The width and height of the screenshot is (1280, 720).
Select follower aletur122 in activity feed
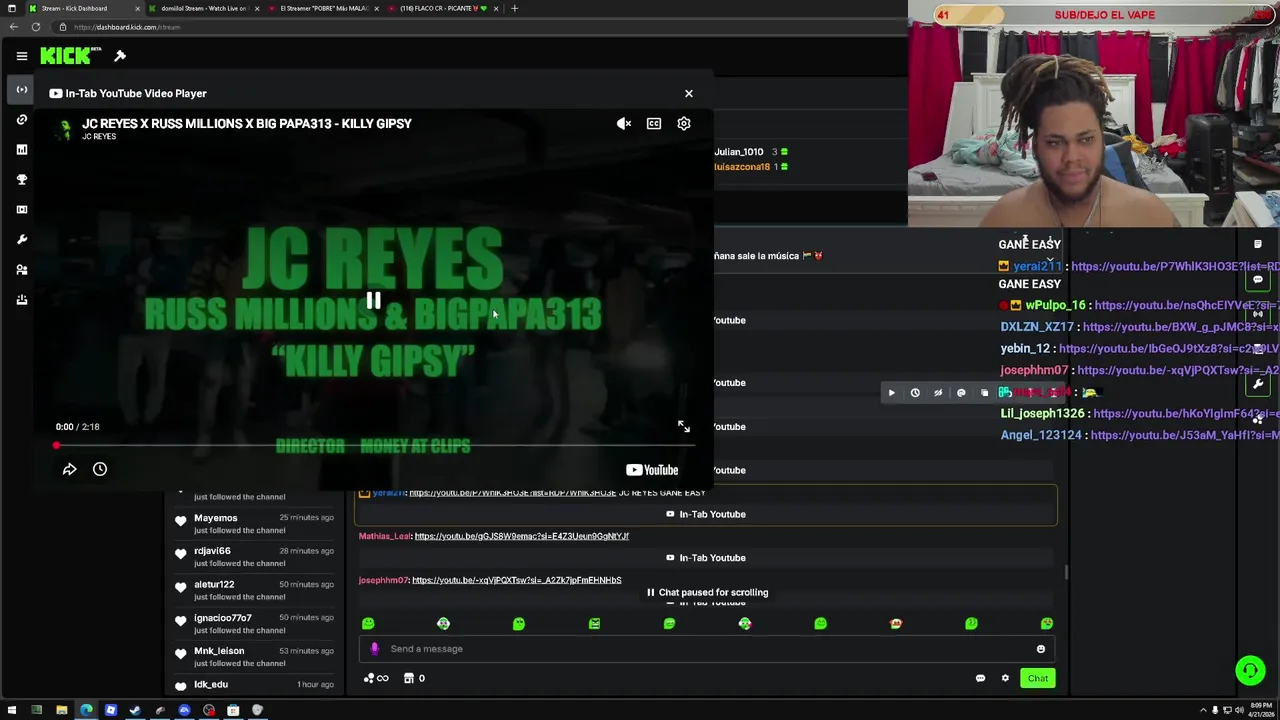pos(214,585)
